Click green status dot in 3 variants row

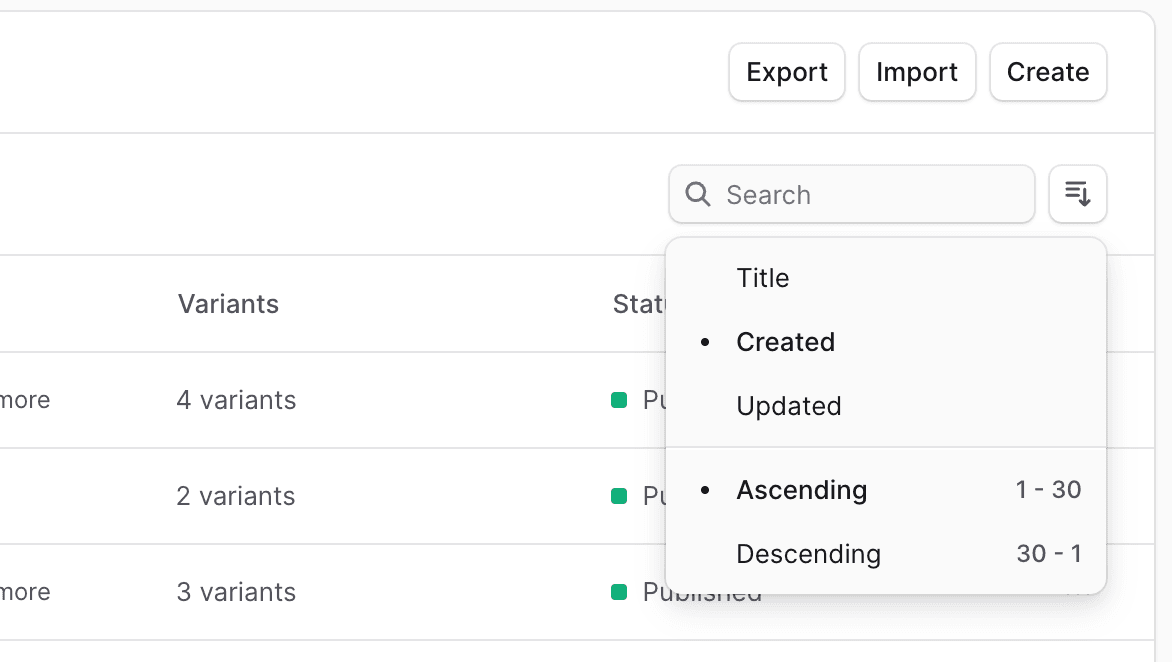coord(619,592)
